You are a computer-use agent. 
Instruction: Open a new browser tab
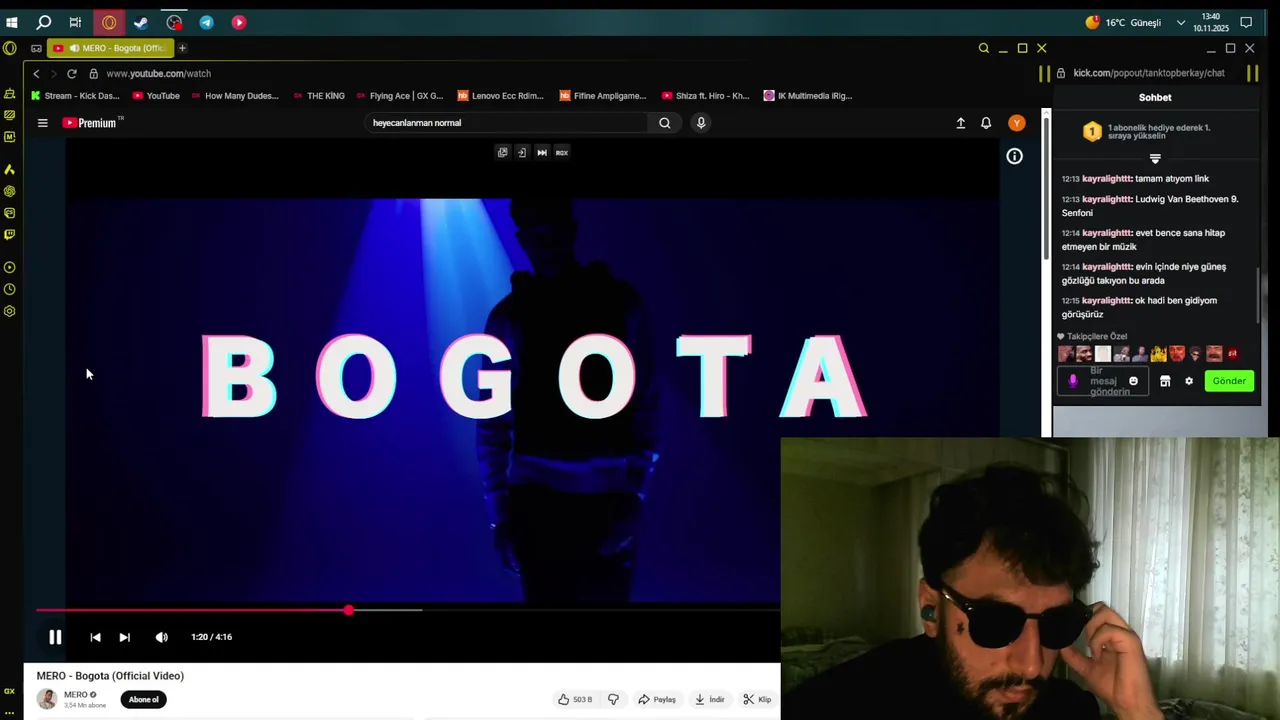pos(182,48)
